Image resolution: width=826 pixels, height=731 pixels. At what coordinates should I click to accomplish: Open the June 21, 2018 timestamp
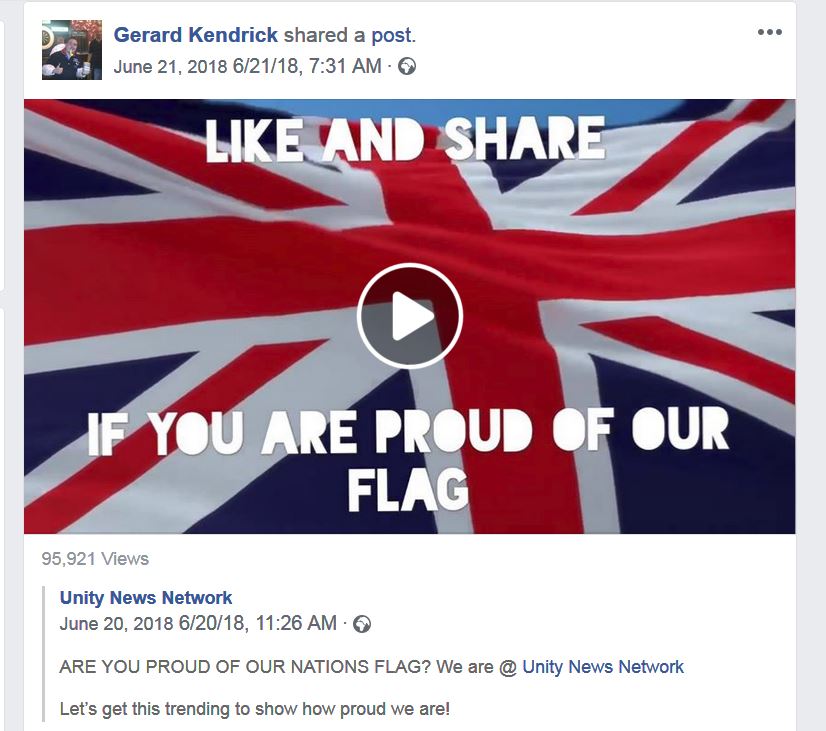coord(170,67)
